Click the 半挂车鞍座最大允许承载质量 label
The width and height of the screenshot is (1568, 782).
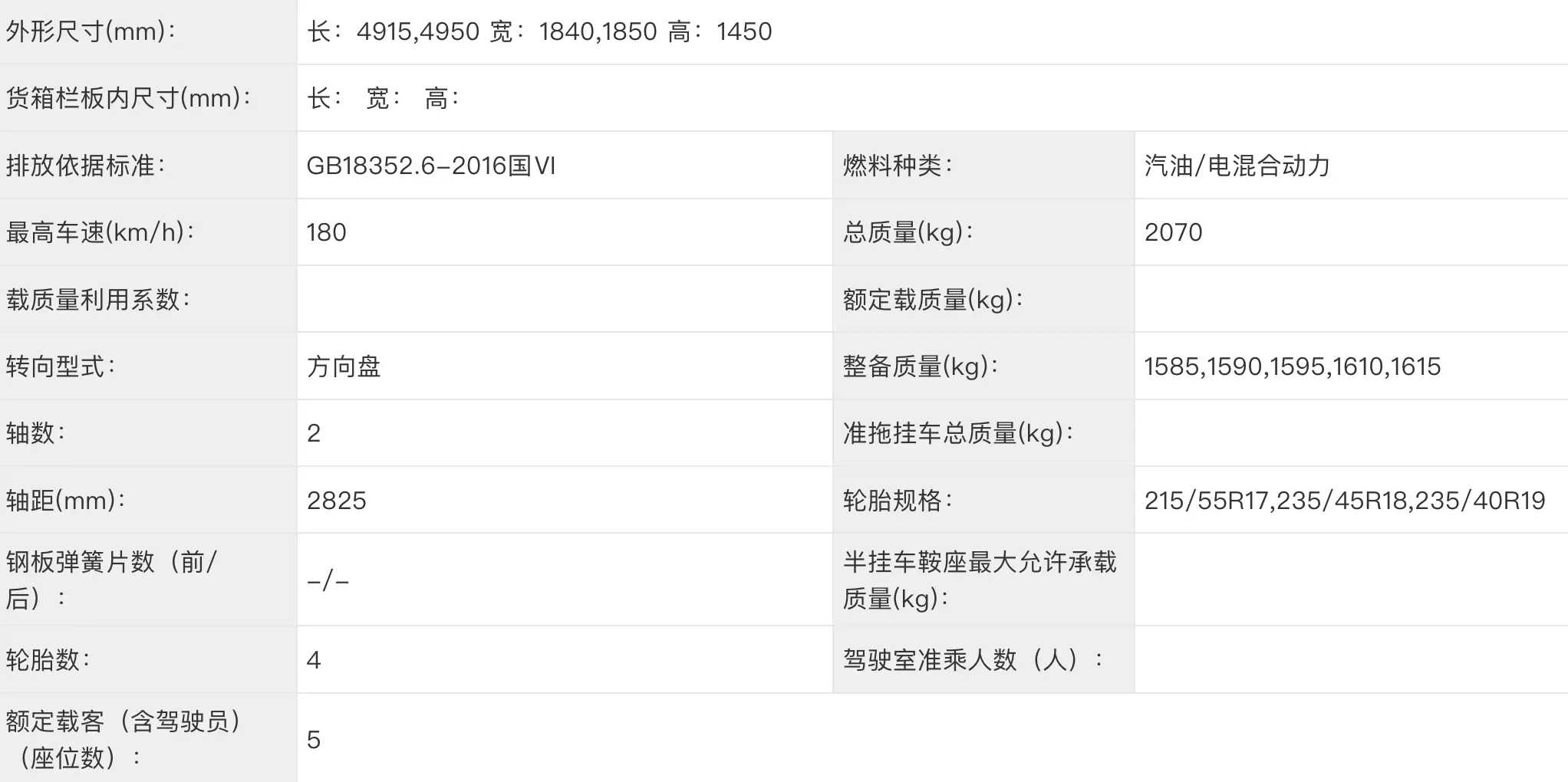tap(980, 580)
